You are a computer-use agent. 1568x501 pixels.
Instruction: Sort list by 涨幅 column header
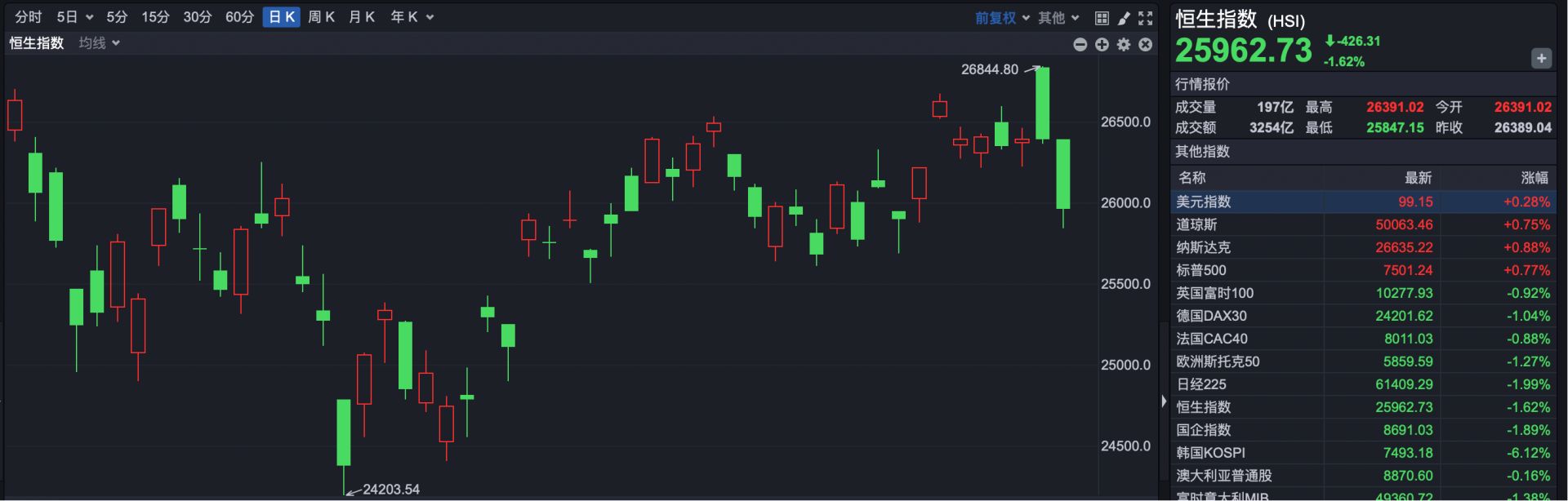pyautogui.click(x=1535, y=178)
